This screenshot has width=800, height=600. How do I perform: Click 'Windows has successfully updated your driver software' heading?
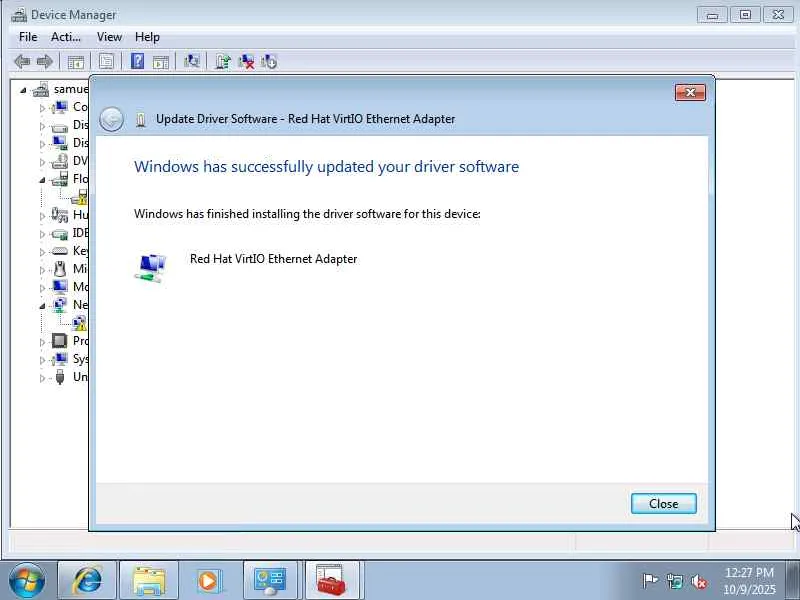[x=327, y=167]
